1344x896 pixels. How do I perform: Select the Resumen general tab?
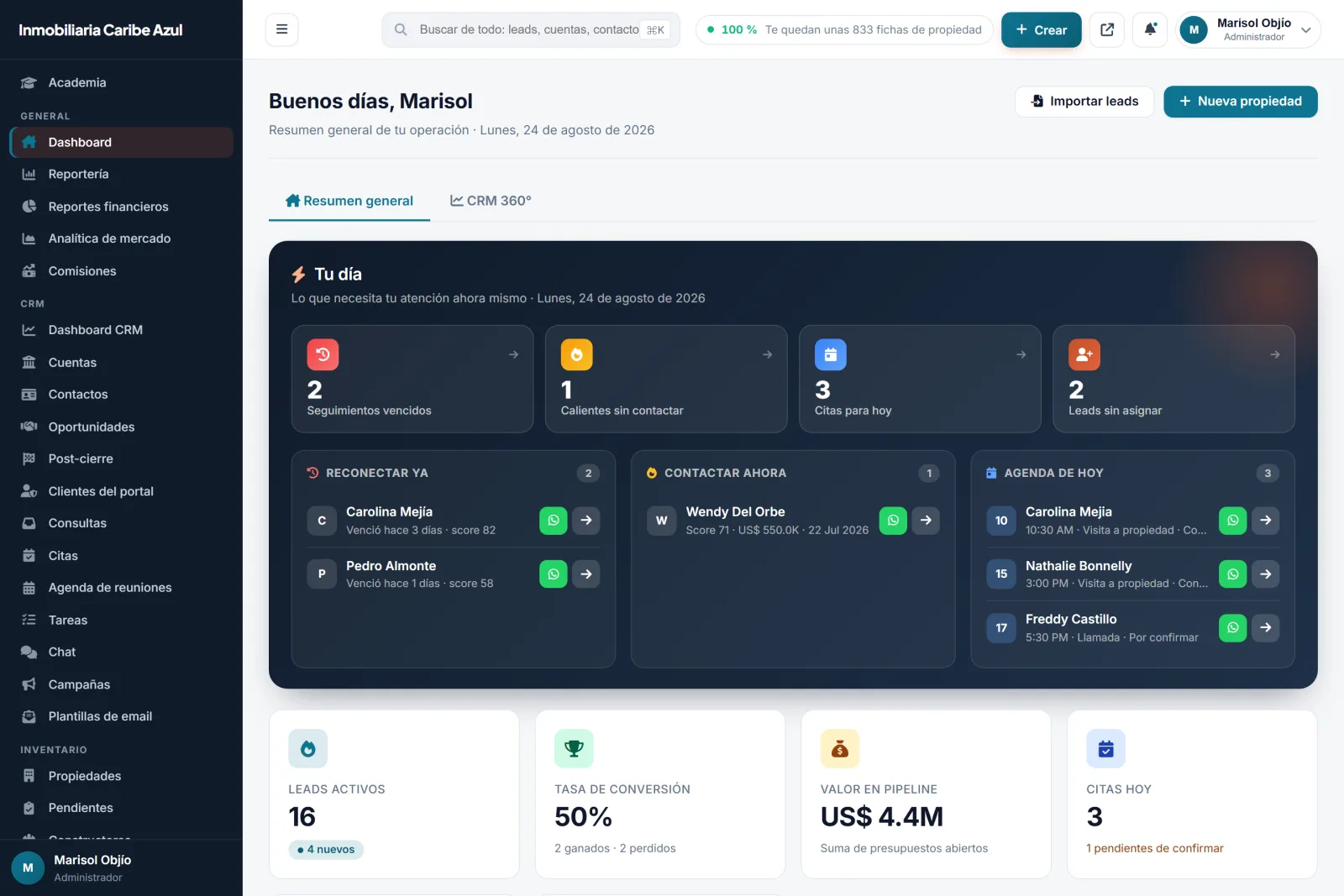(x=349, y=201)
